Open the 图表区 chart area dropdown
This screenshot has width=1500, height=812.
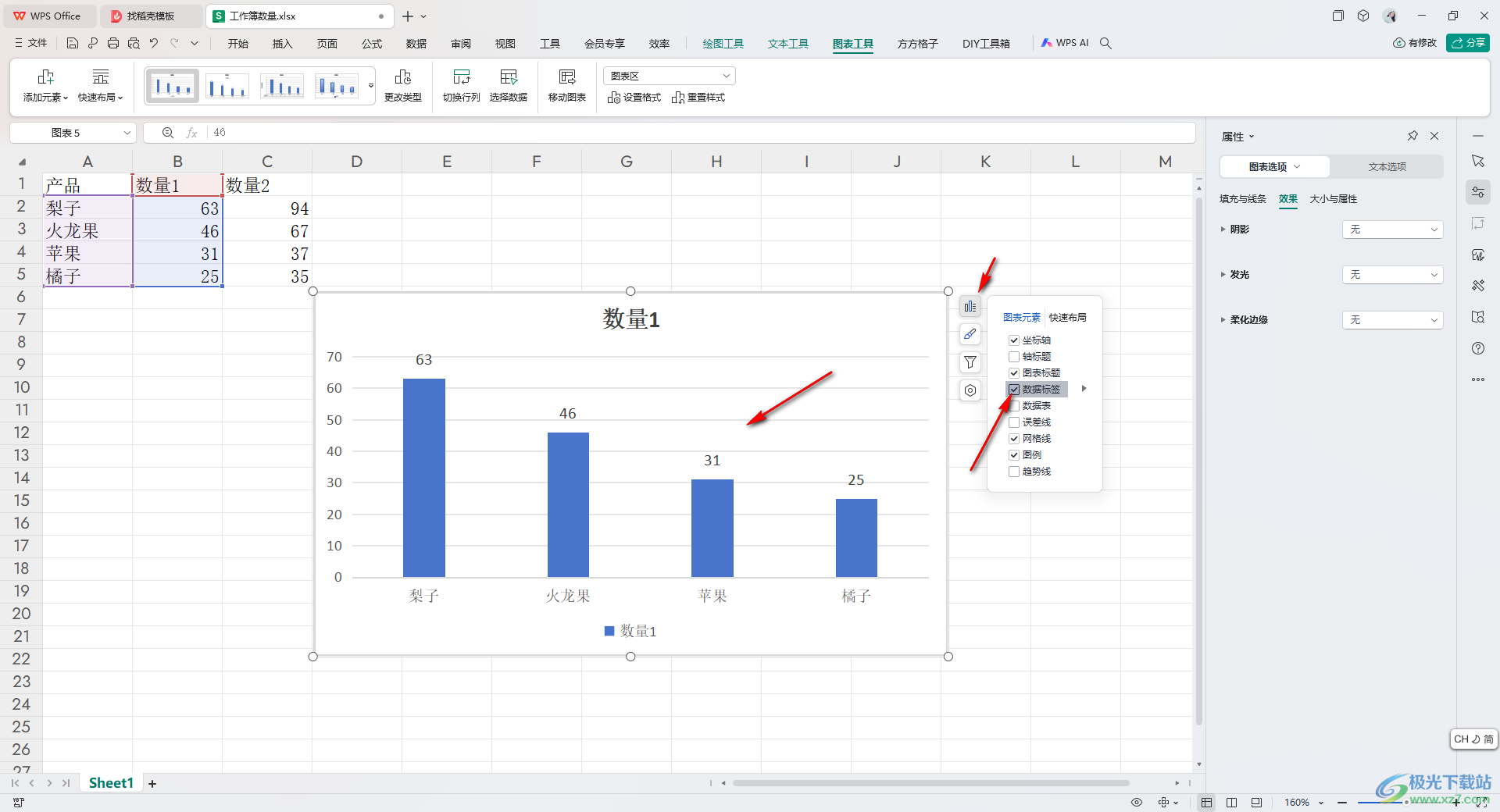coord(670,76)
